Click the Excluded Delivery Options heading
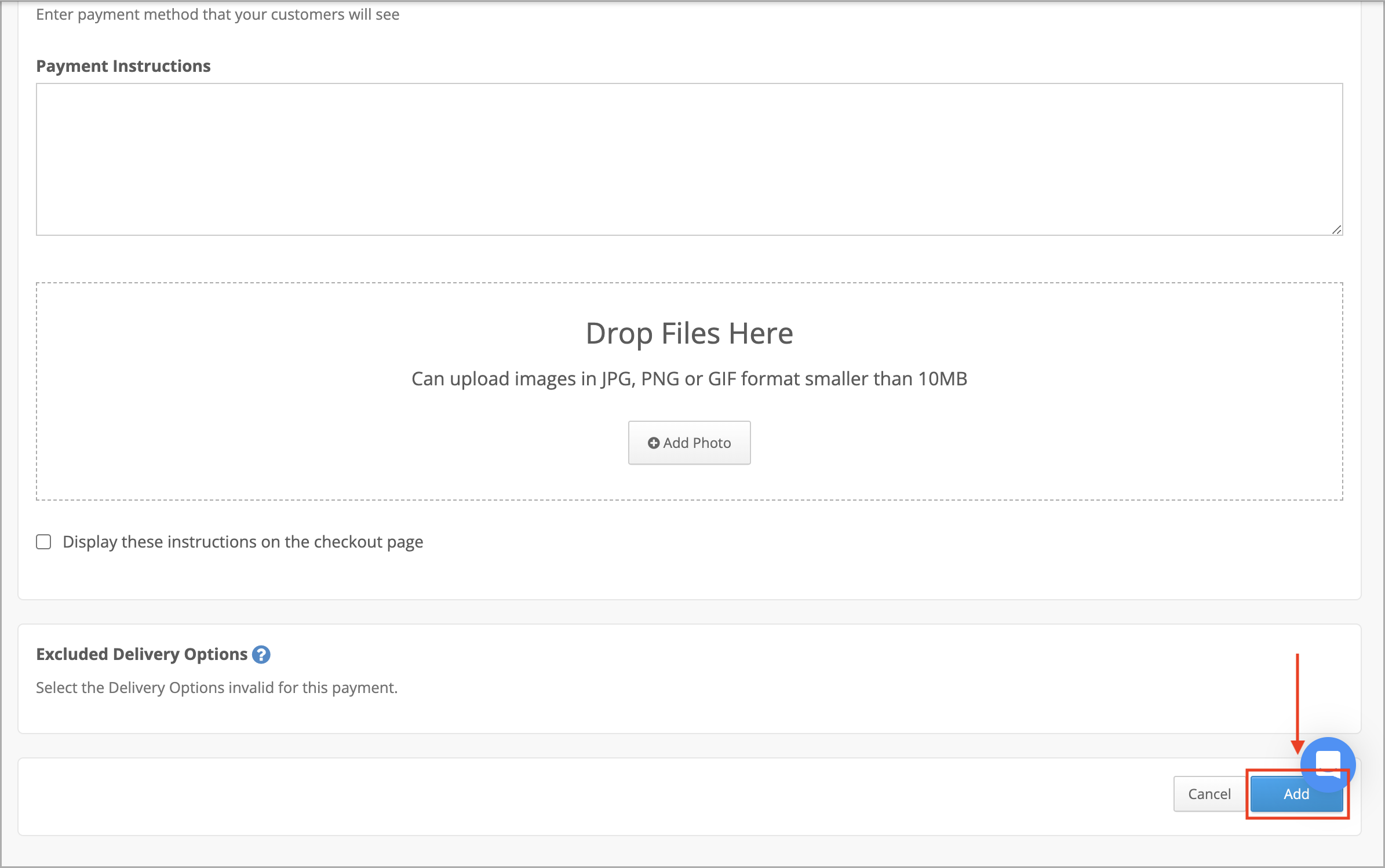 [x=142, y=654]
